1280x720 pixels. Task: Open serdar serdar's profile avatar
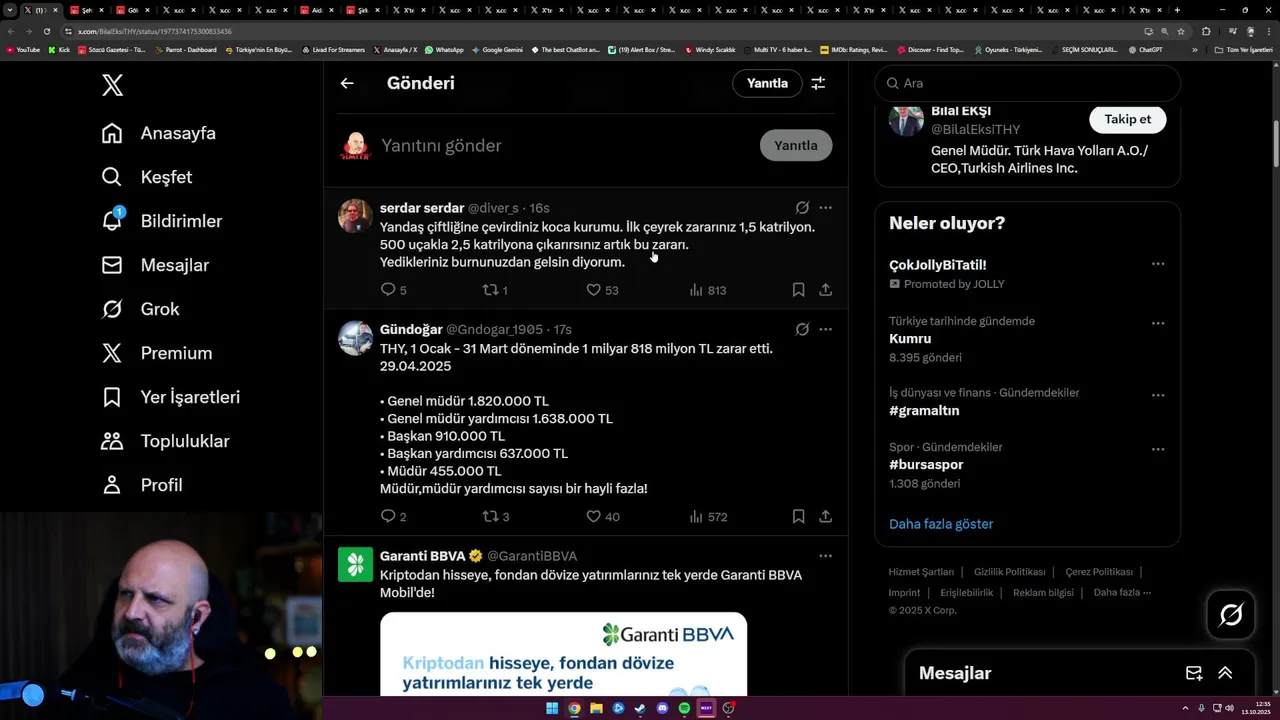click(x=355, y=216)
